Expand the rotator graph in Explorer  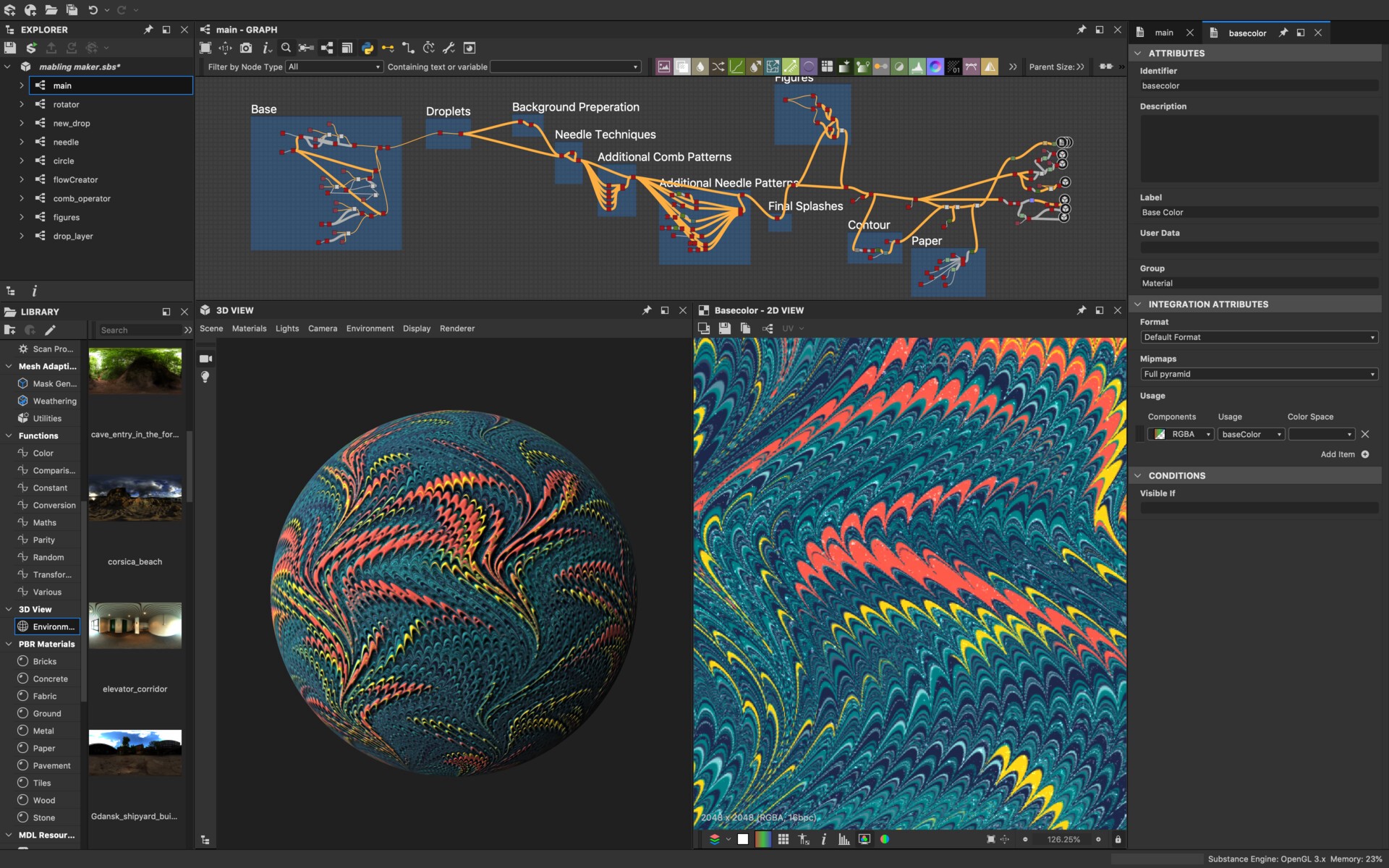(x=22, y=104)
